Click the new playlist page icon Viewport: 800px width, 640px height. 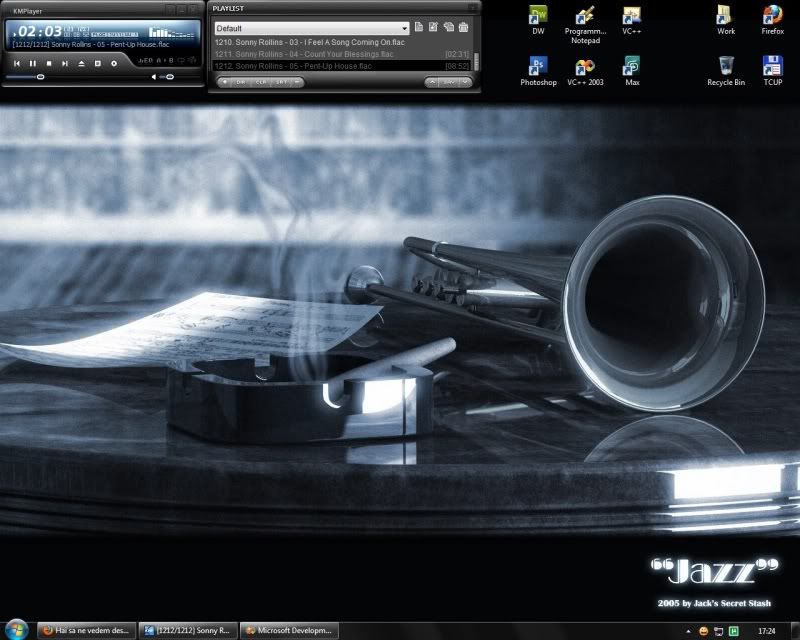click(x=419, y=27)
